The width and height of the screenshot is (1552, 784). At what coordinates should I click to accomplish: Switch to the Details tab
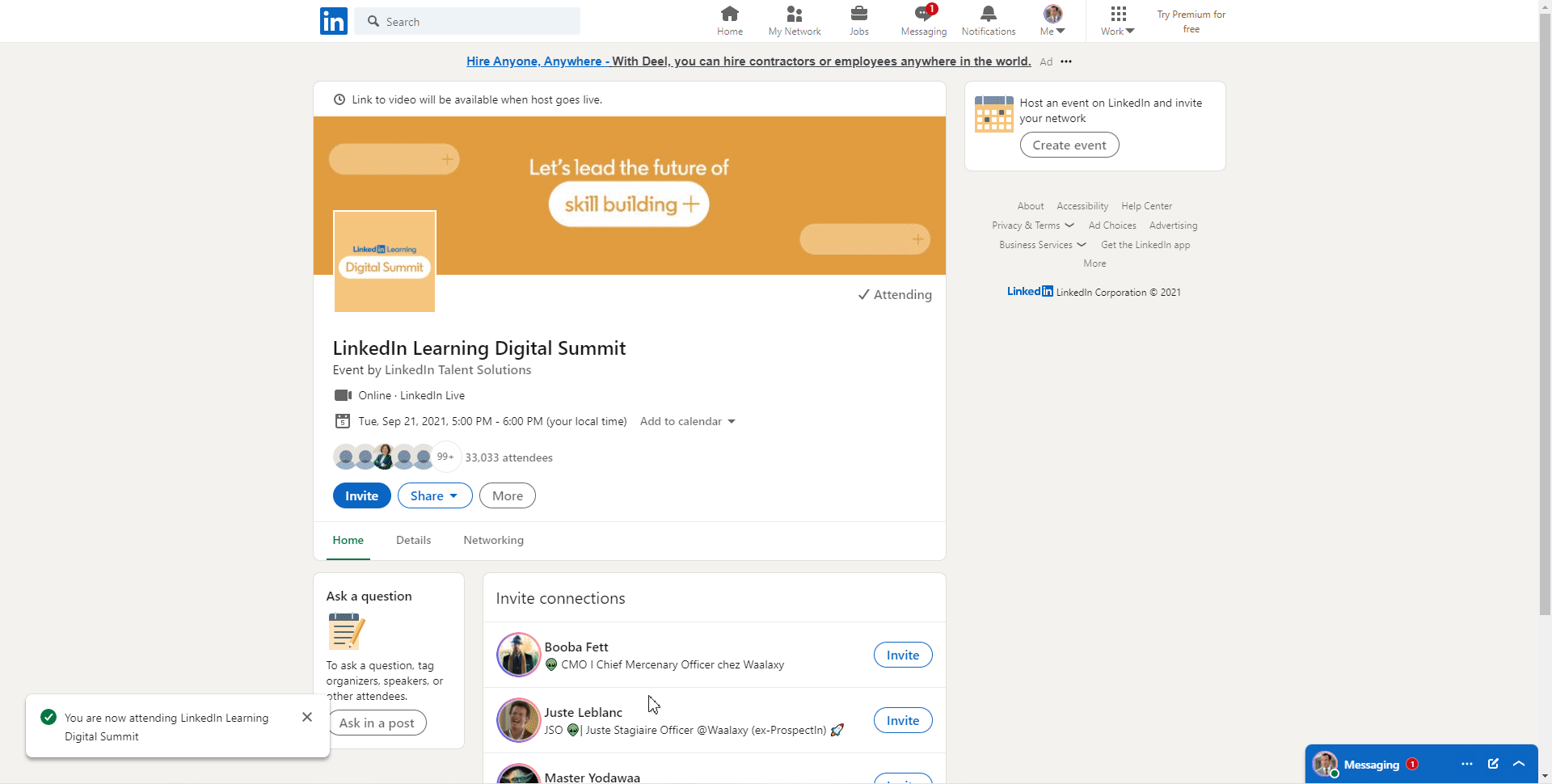coord(414,541)
